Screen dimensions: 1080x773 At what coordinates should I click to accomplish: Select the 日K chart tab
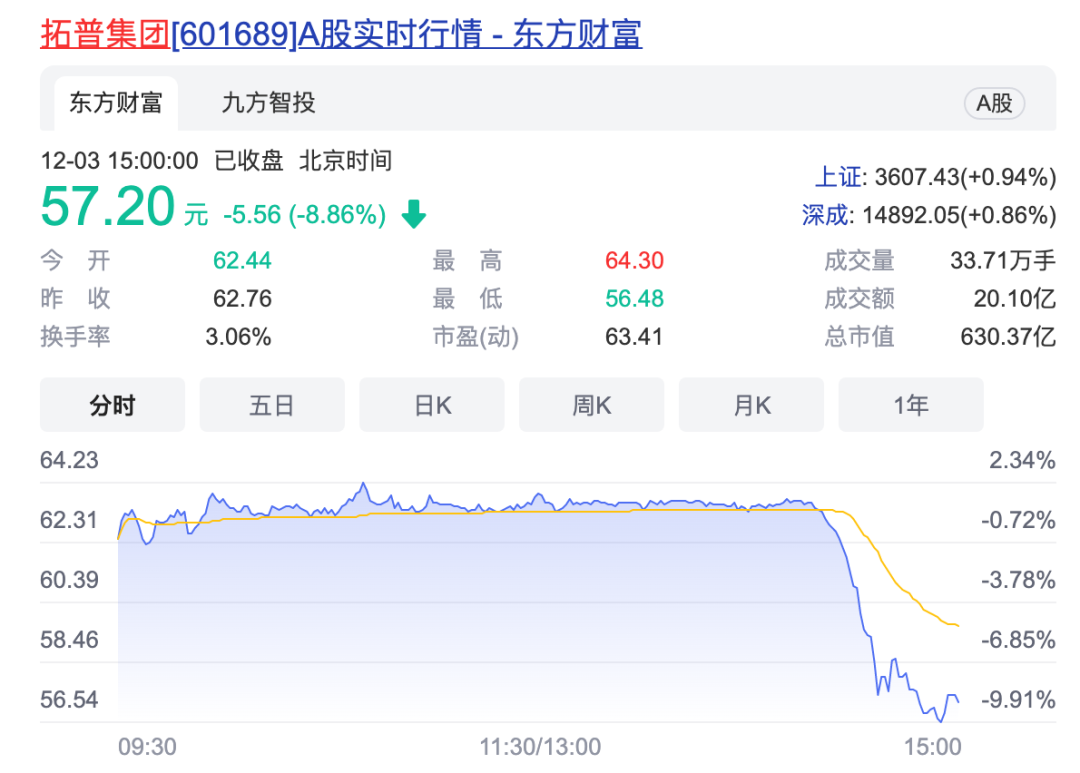pos(432,405)
